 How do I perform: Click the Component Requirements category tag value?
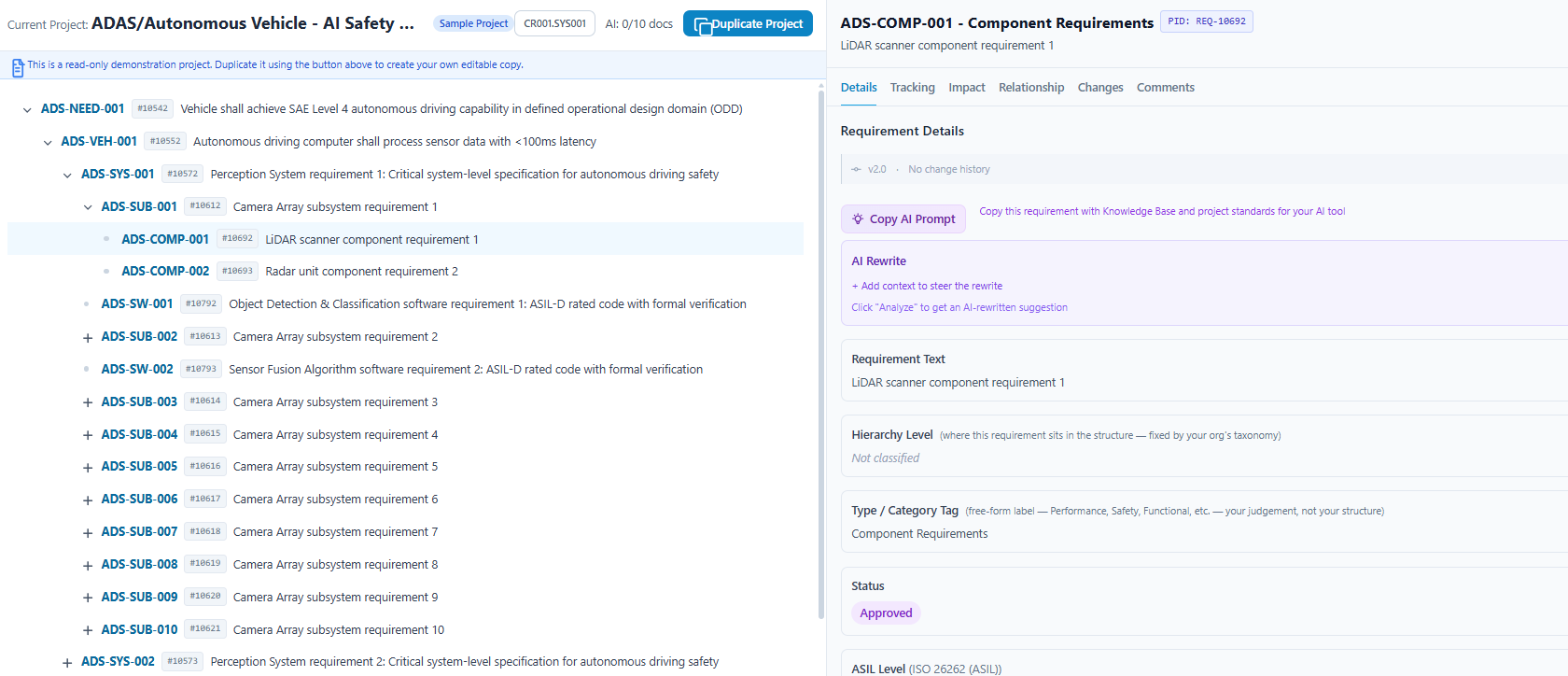point(919,534)
